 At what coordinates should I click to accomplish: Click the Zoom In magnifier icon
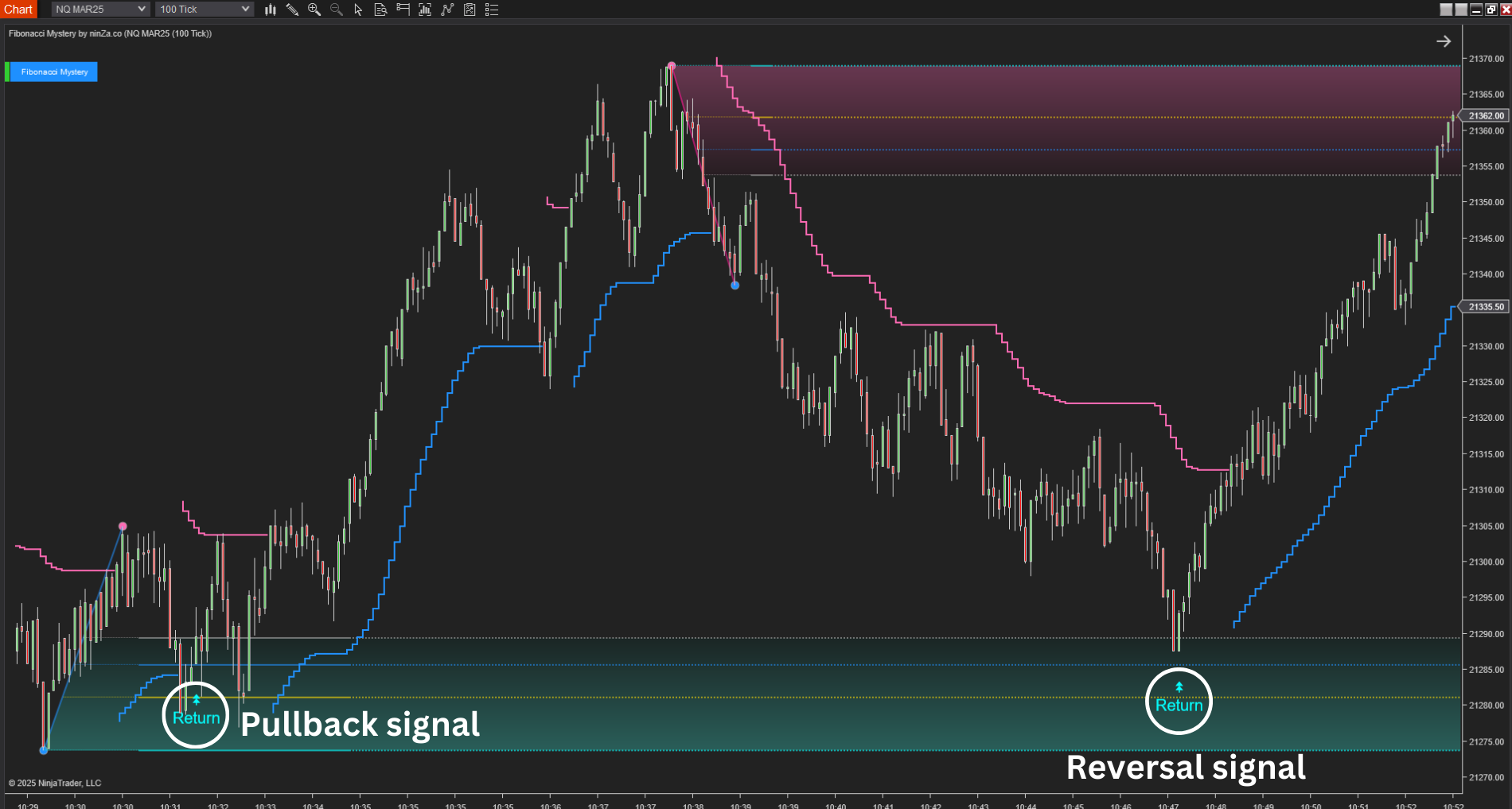pyautogui.click(x=314, y=10)
